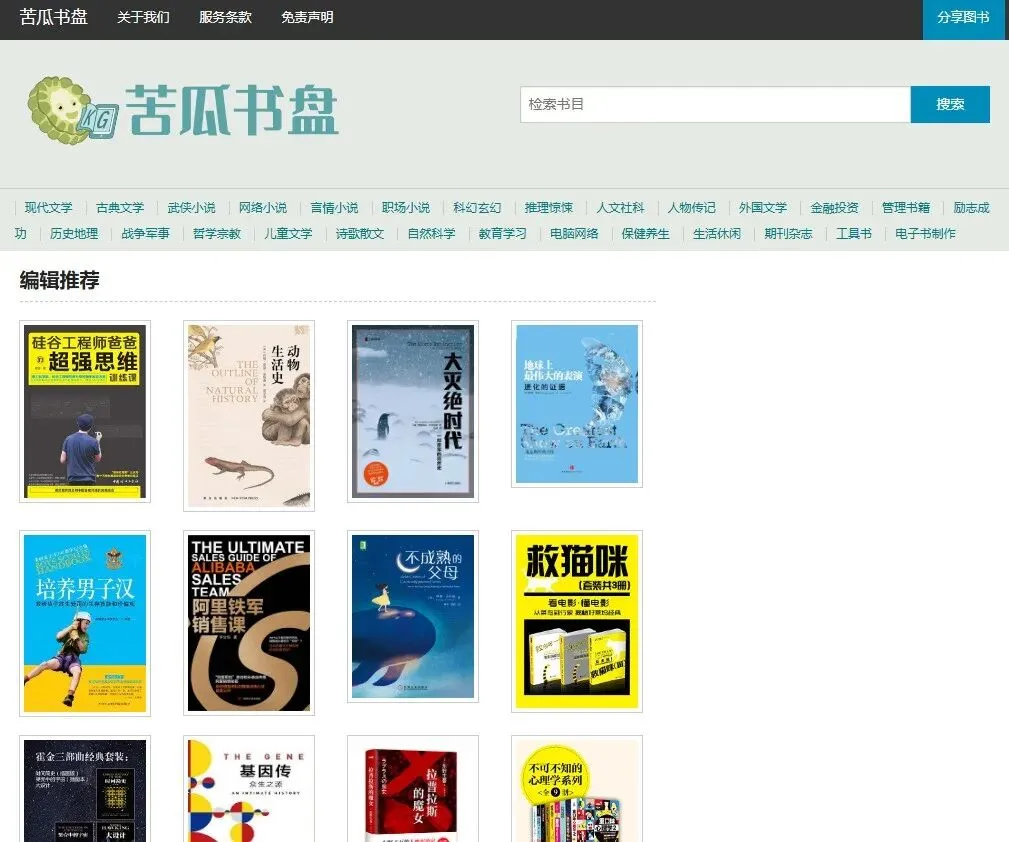Open the 地球上最伟大的表演 book cover
This screenshot has width=1009, height=842.
click(x=577, y=404)
